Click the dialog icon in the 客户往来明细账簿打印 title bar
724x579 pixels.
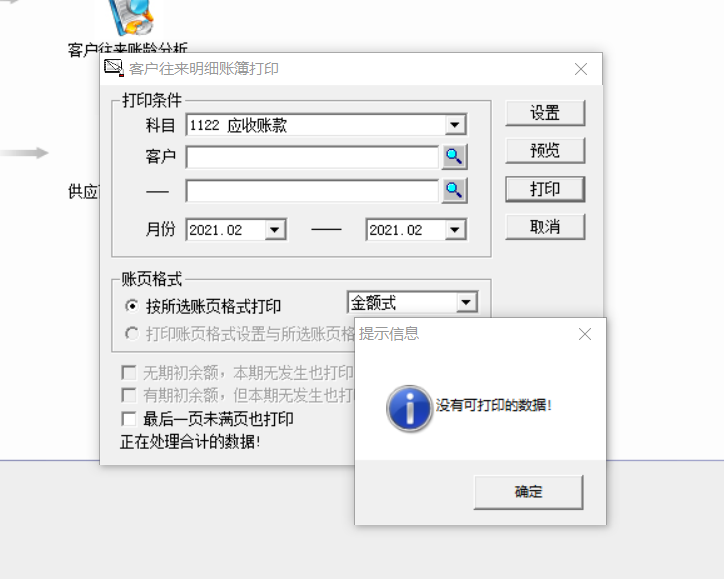[114, 68]
